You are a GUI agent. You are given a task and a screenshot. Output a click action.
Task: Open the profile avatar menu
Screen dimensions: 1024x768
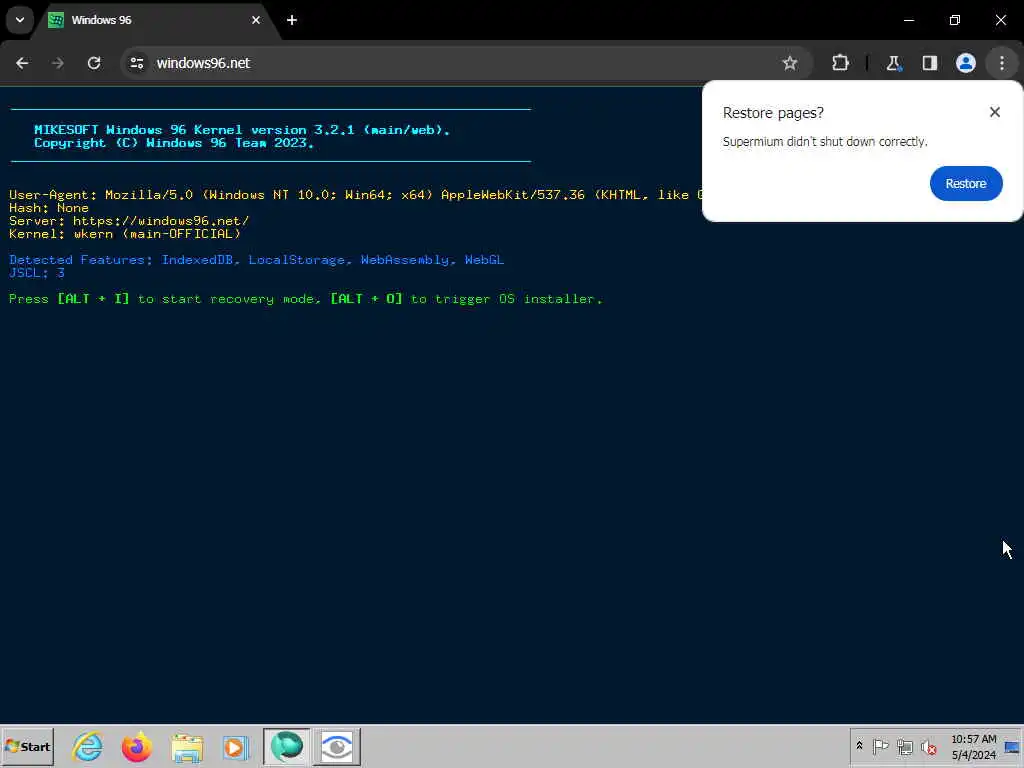click(x=966, y=63)
